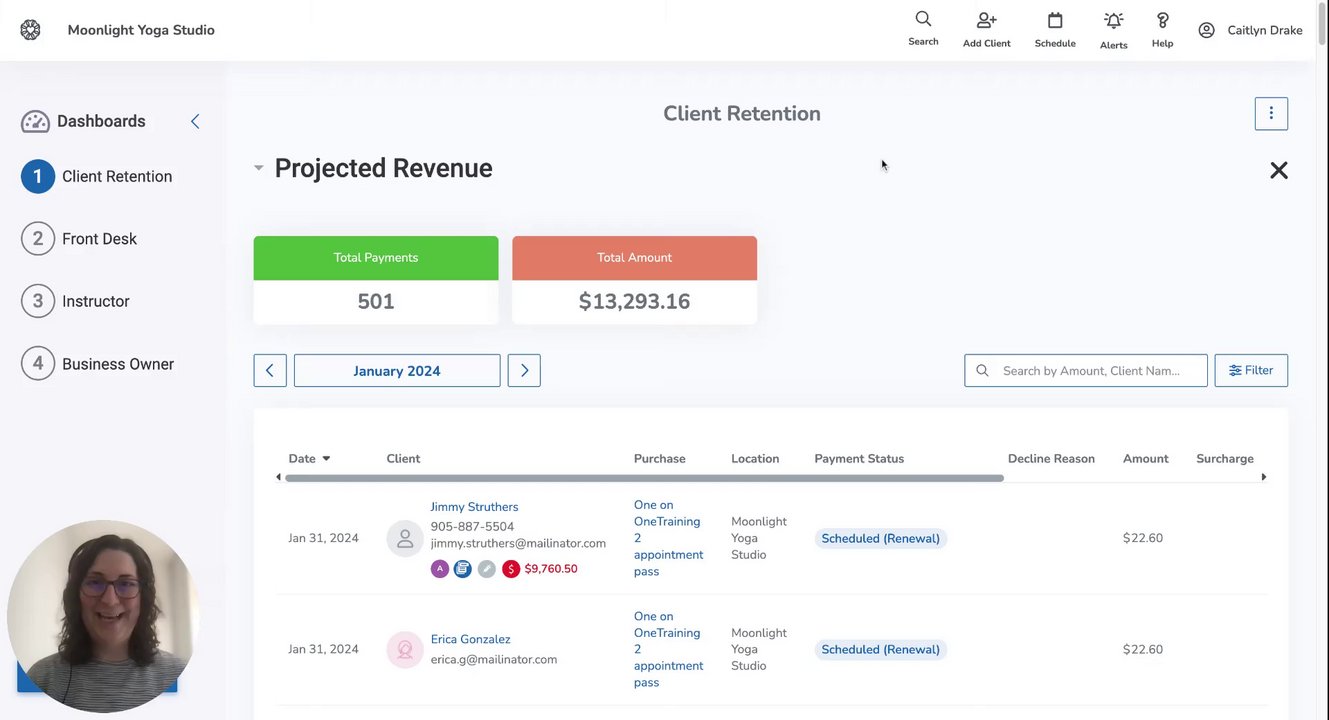Click the Help icon
The width and height of the screenshot is (1329, 720).
[x=1162, y=20]
